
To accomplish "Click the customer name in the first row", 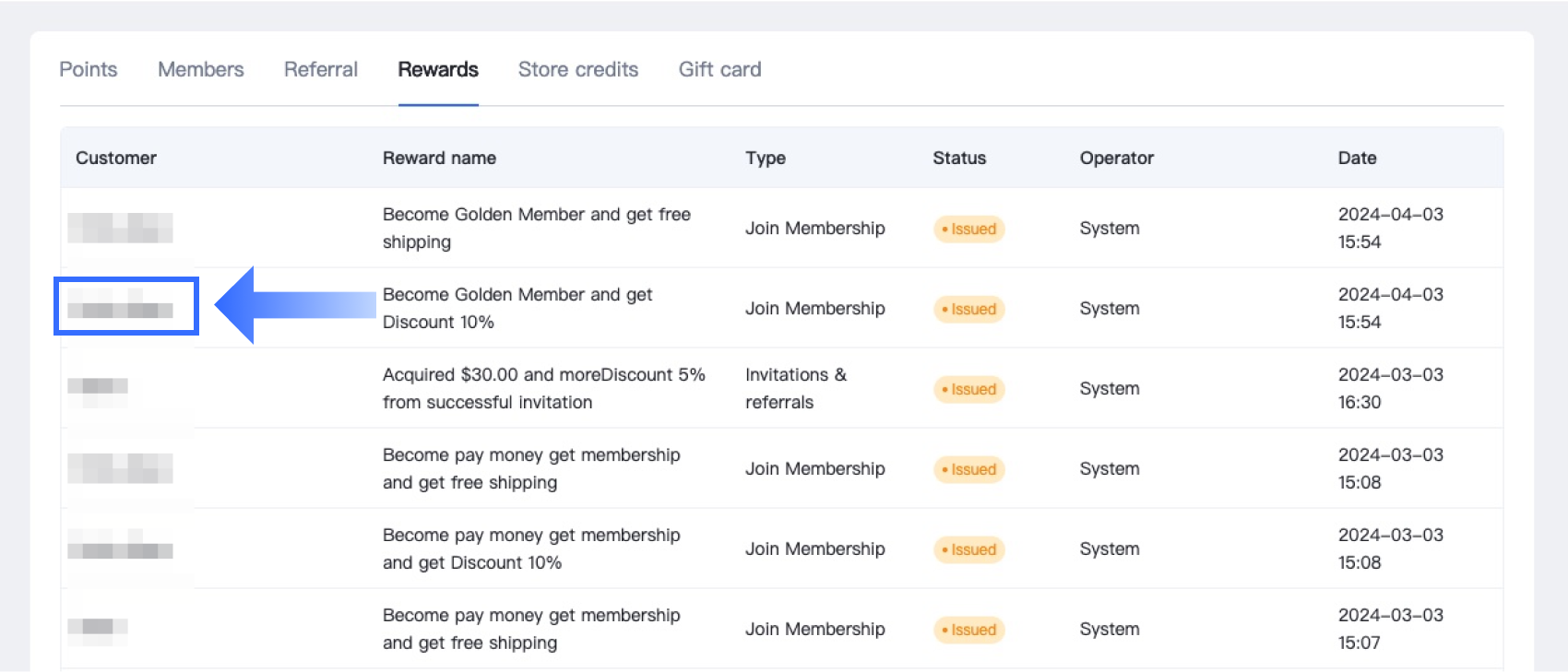I will coord(120,228).
